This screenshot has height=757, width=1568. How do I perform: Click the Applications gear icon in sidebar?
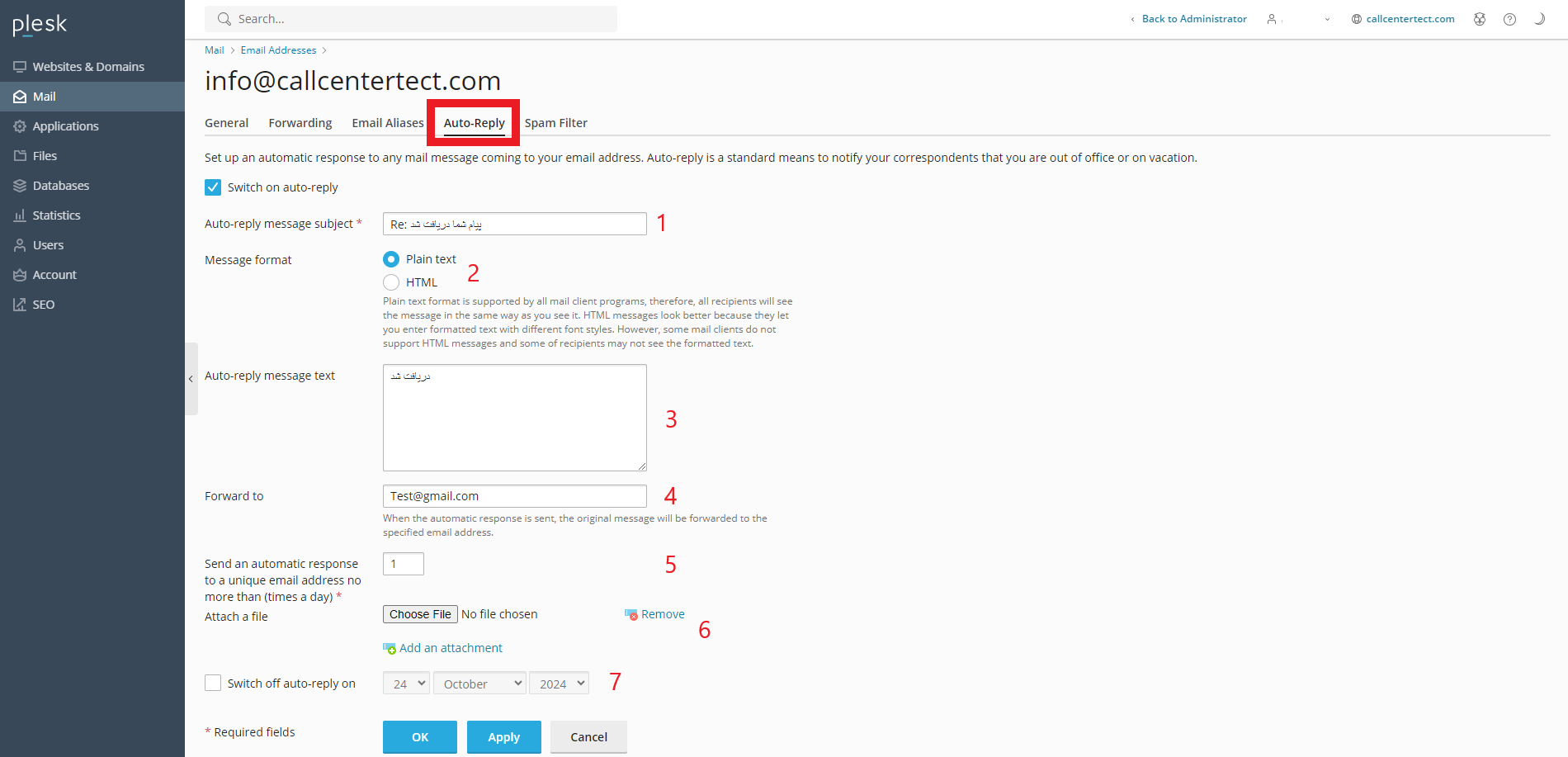click(x=20, y=126)
